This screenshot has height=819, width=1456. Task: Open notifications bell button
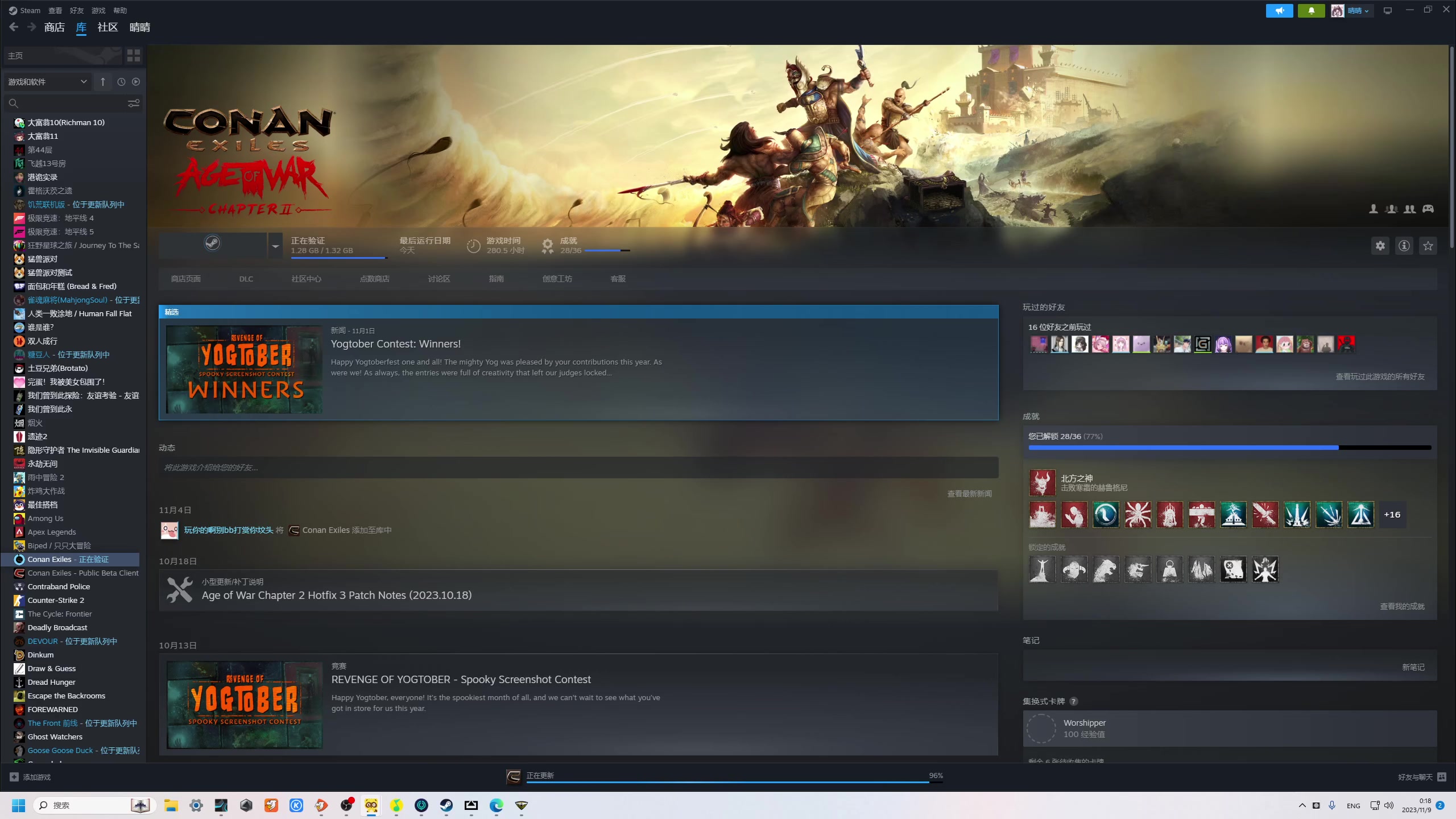tap(1312, 11)
